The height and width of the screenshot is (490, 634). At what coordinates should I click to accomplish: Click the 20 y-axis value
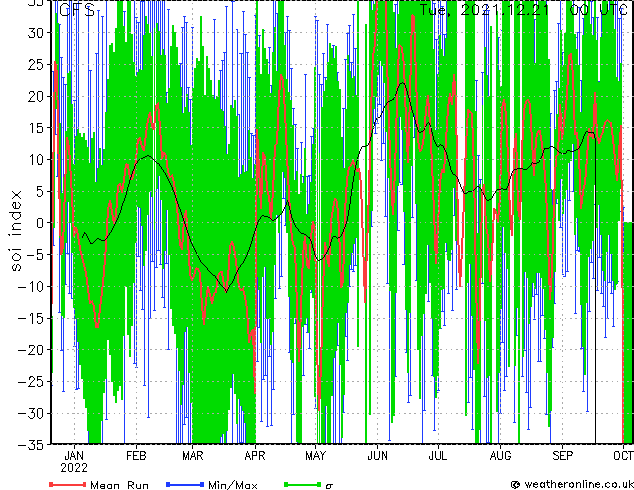(35, 96)
